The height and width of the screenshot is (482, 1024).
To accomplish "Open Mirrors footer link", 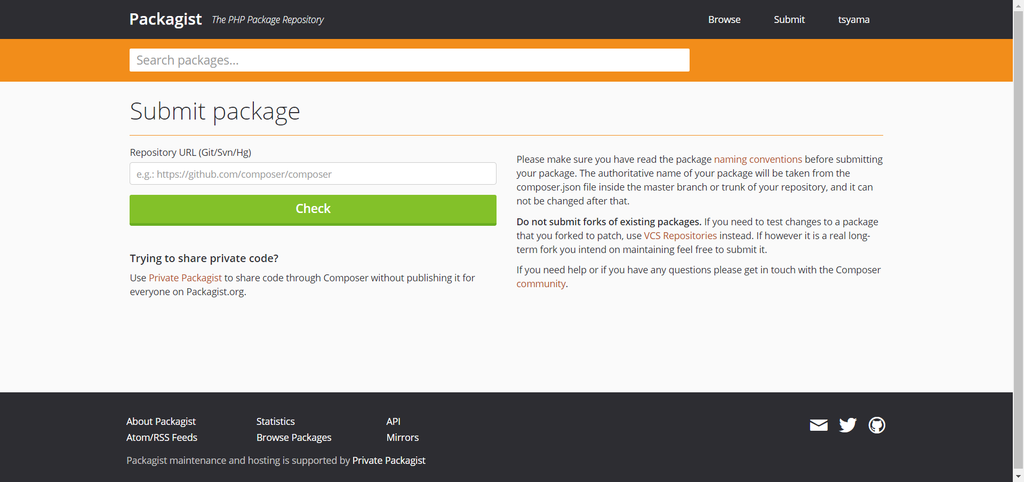I will [402, 438].
